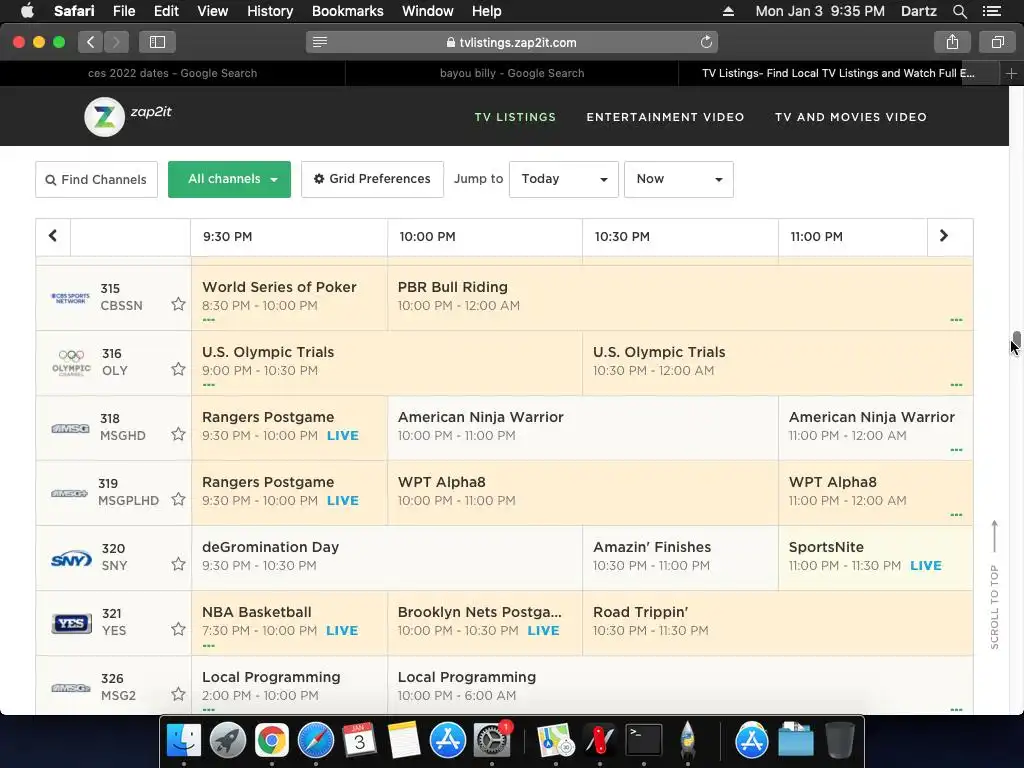Open the File menu
The height and width of the screenshot is (768, 1024).
(x=123, y=11)
